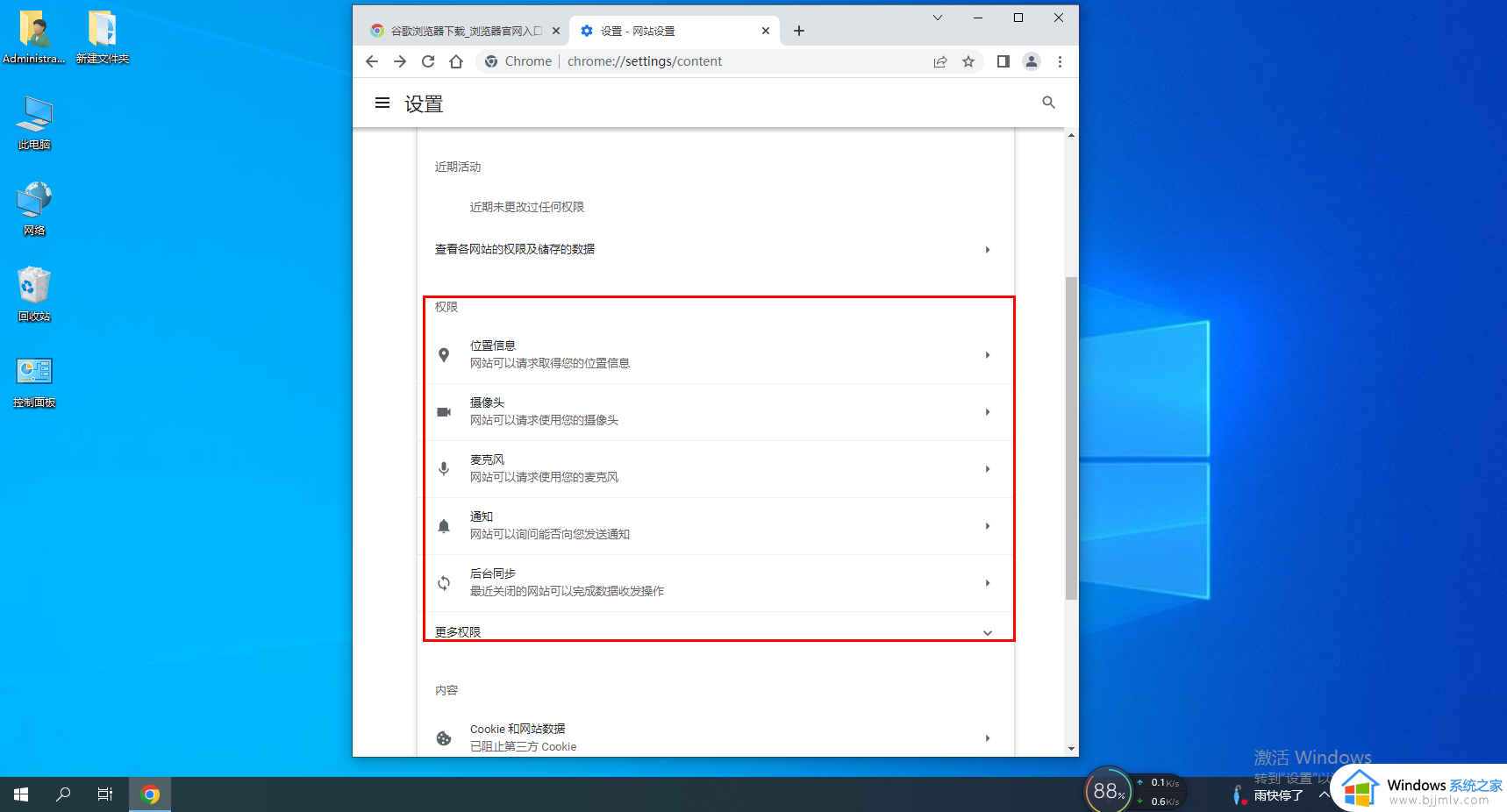Image resolution: width=1507 pixels, height=812 pixels.
Task: Open a new browser tab
Action: [799, 31]
